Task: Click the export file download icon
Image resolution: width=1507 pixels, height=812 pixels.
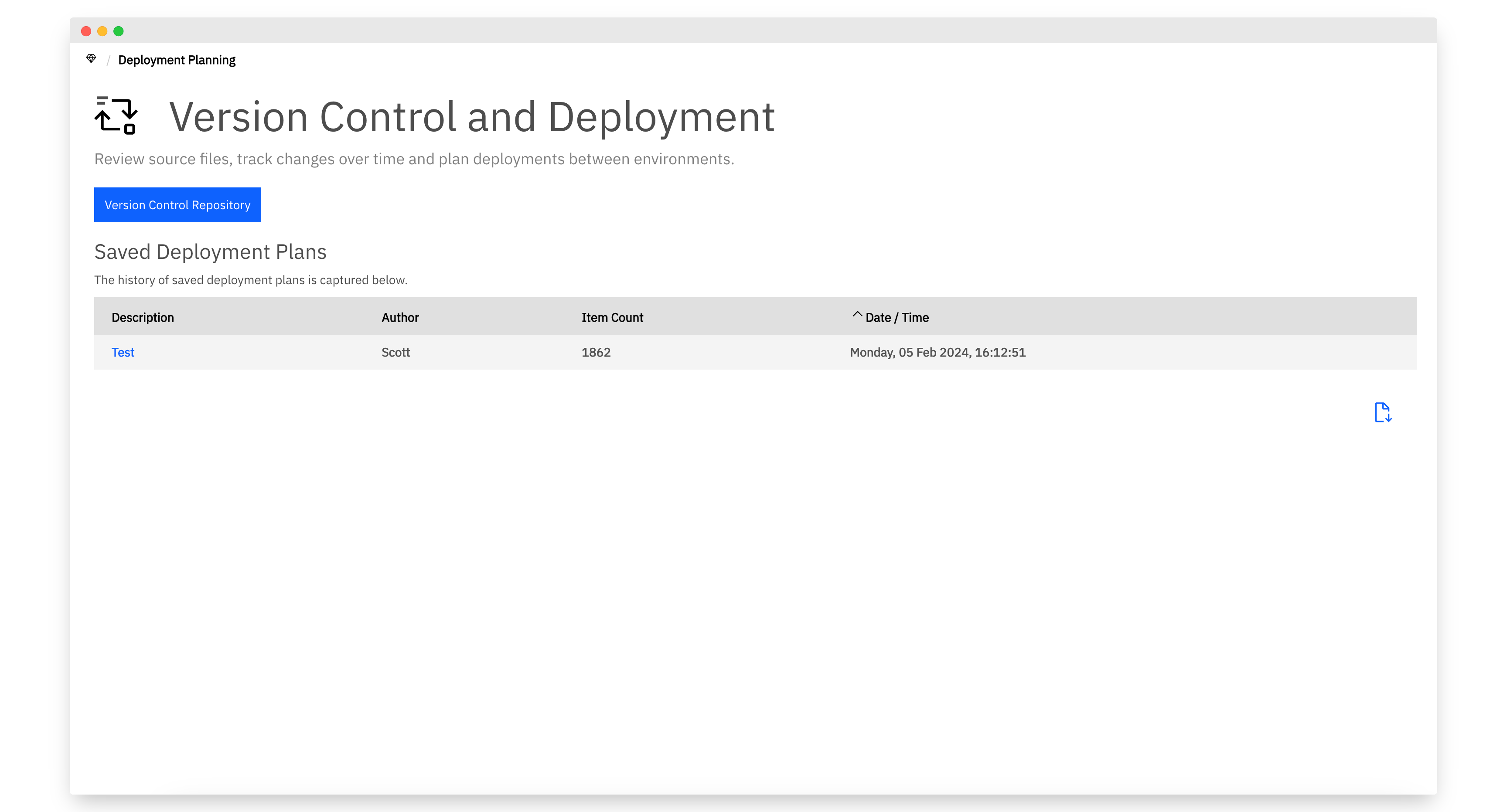Action: coord(1383,412)
